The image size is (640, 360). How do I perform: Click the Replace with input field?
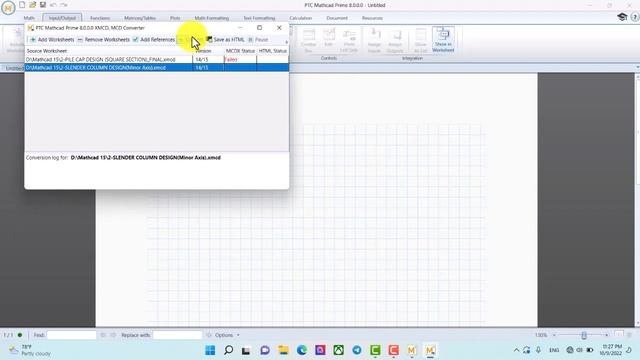[178, 335]
